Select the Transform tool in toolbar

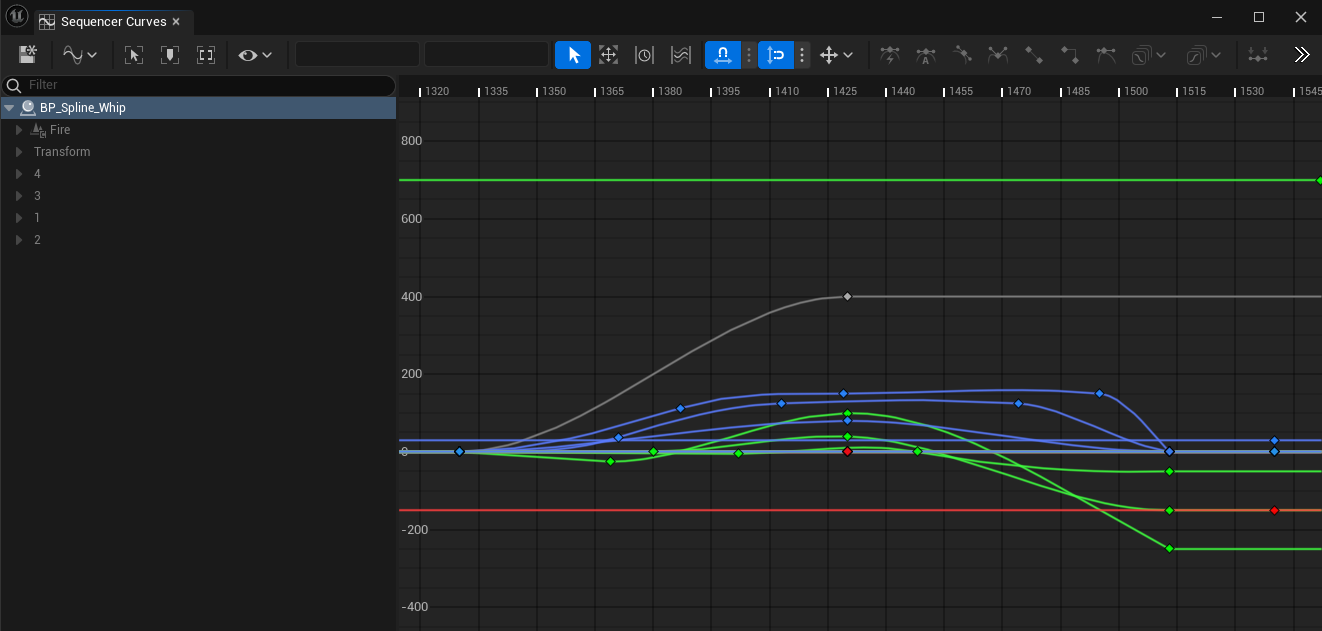608,55
